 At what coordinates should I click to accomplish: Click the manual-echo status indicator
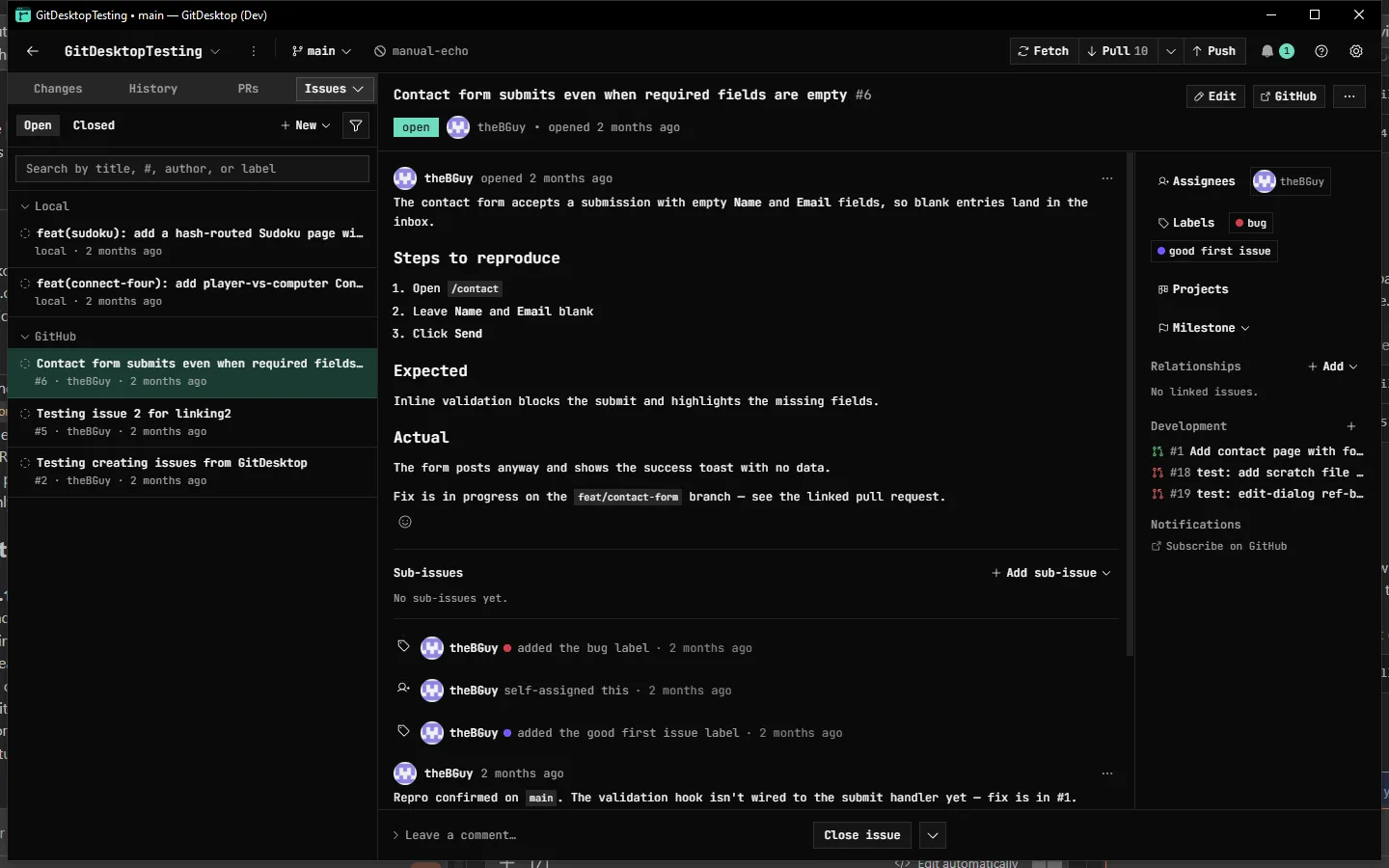coord(422,51)
